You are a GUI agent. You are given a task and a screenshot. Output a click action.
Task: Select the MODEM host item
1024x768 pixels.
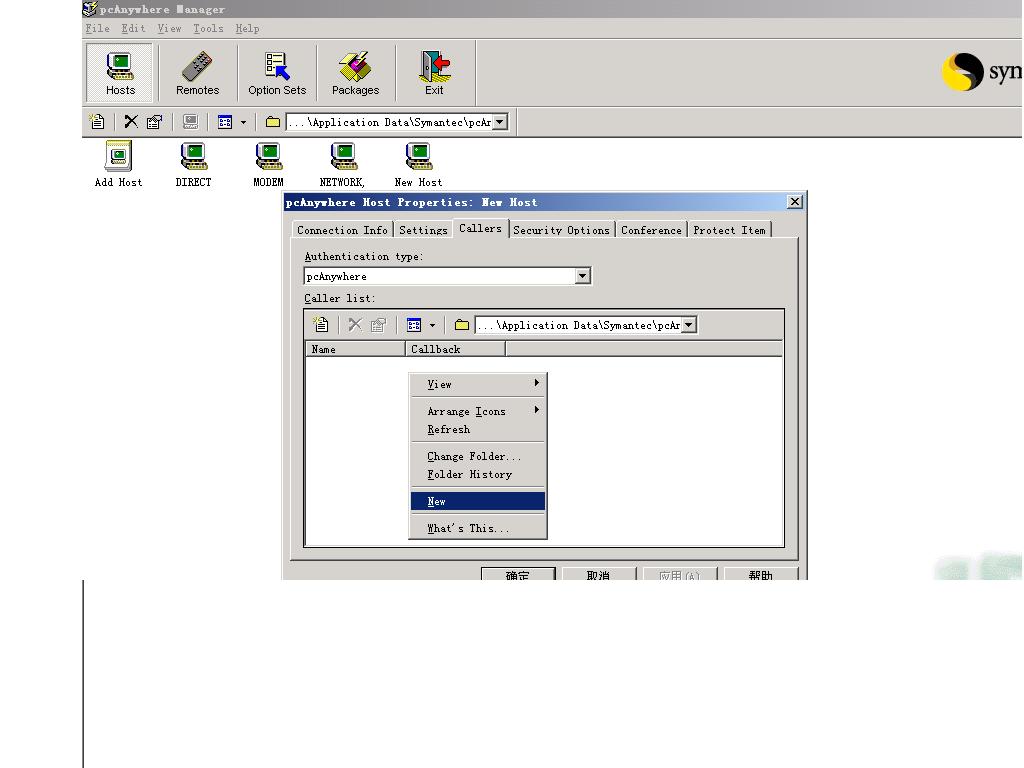click(x=268, y=165)
